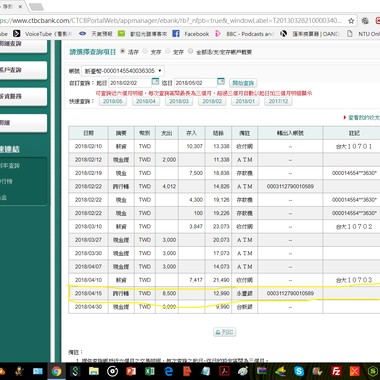Click the extension icon beside the bookmark star
Image resolution: width=380 pixels, height=380 pixels.
(x=365, y=21)
